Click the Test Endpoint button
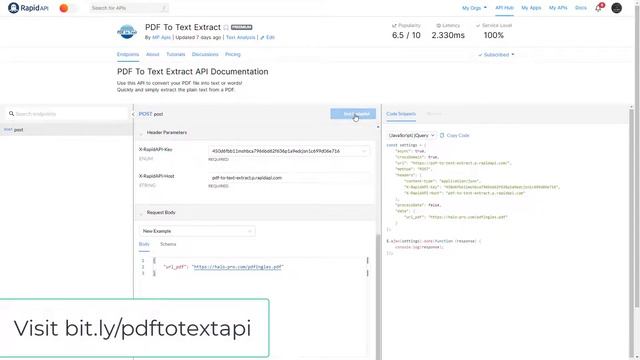The height and width of the screenshot is (360, 640). tap(353, 114)
